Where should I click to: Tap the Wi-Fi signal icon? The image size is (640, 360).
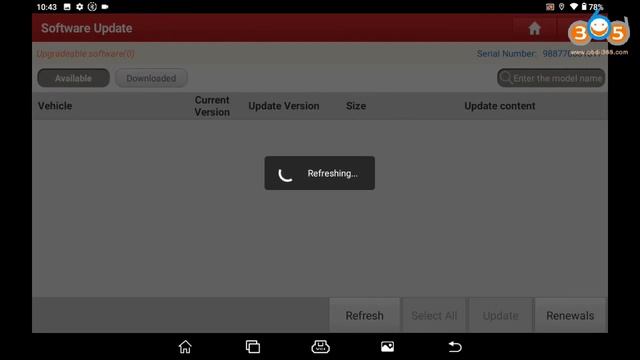click(x=574, y=7)
